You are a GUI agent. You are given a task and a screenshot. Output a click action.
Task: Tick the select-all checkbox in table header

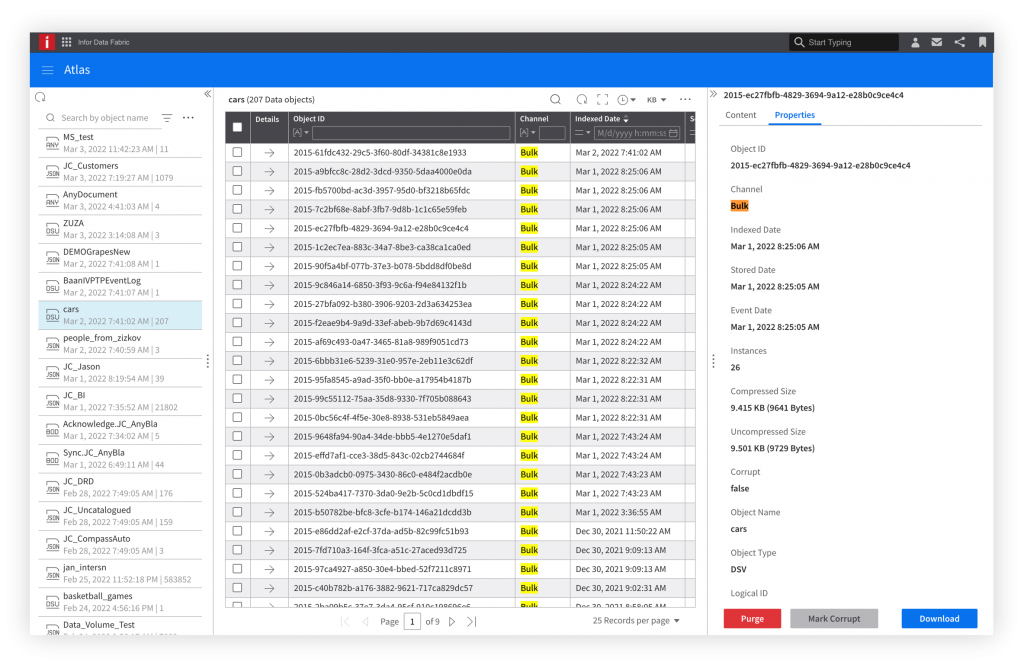(237, 127)
